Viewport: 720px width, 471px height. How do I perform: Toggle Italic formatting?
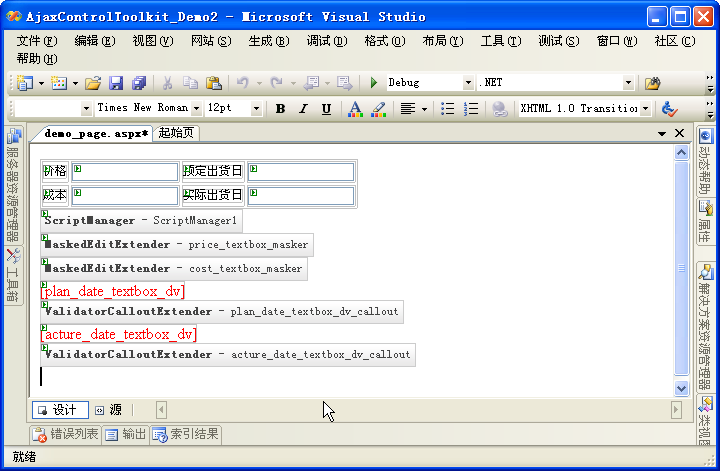(x=303, y=109)
